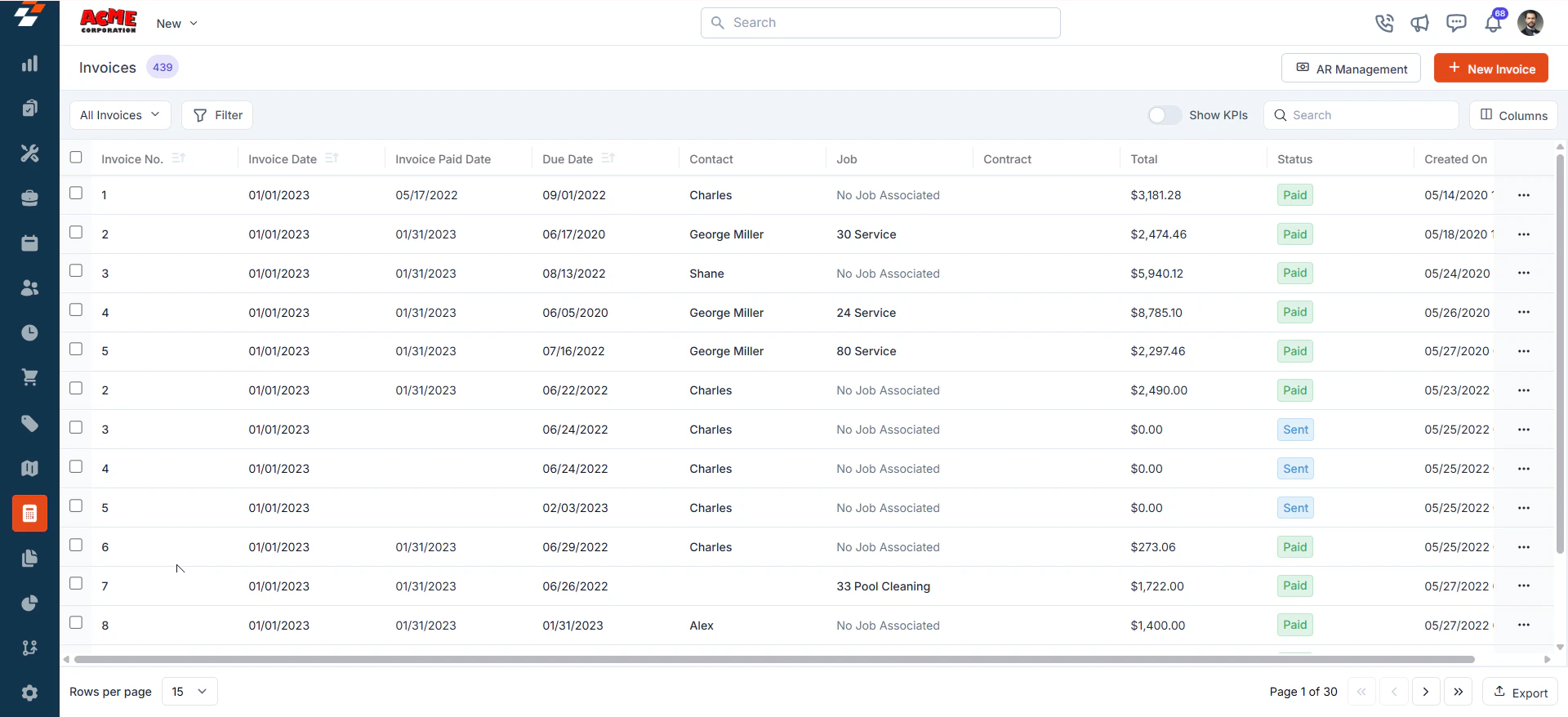Go to the next page arrow
Image resolution: width=1568 pixels, height=717 pixels.
1426,692
